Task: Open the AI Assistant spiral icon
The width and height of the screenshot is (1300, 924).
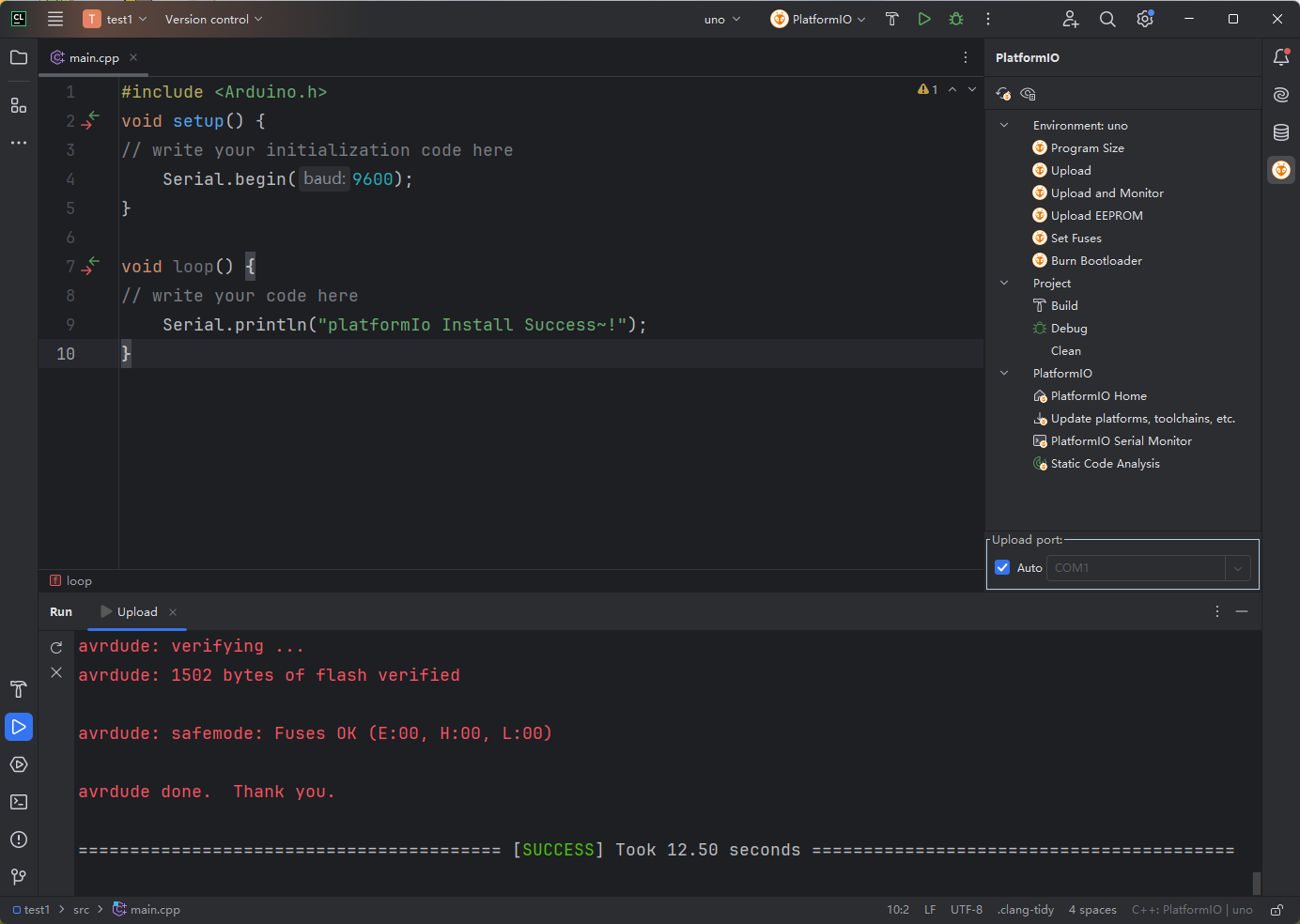Action: pyautogui.click(x=1281, y=95)
